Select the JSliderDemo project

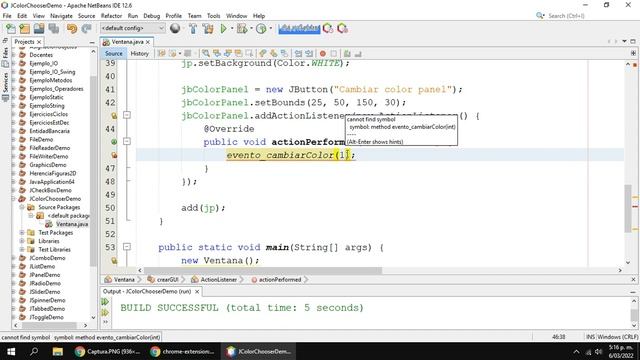(x=45, y=292)
